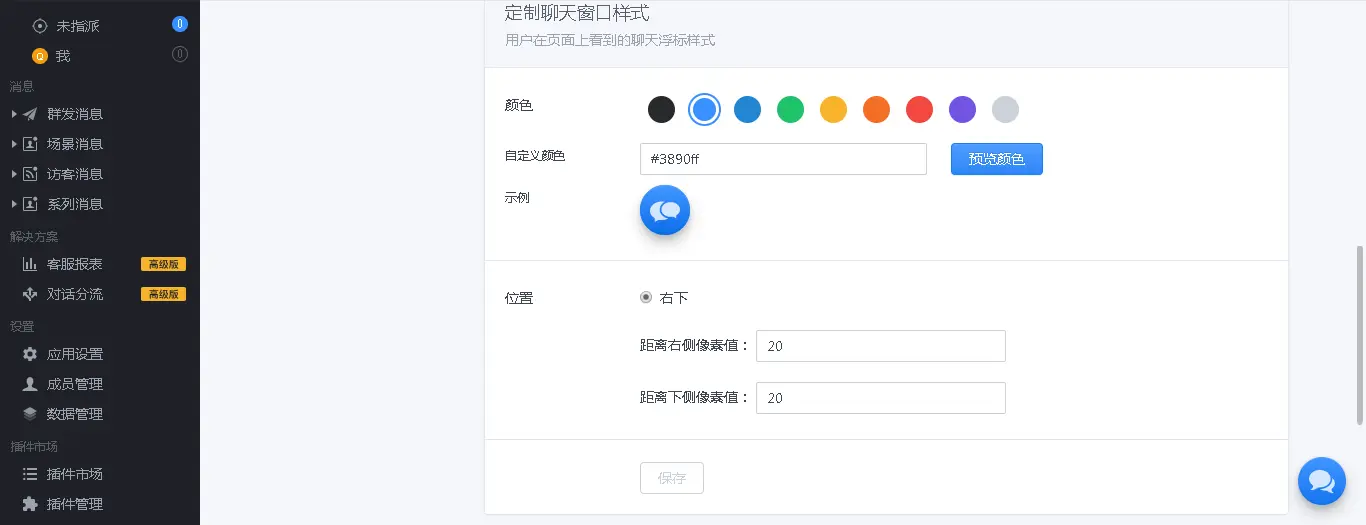This screenshot has height=525, width=1366.
Task: Click the 距离右侧像素值 input field
Action: click(881, 346)
